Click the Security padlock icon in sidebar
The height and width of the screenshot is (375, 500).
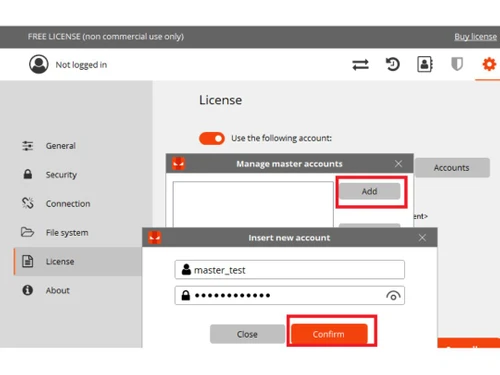(x=28, y=174)
